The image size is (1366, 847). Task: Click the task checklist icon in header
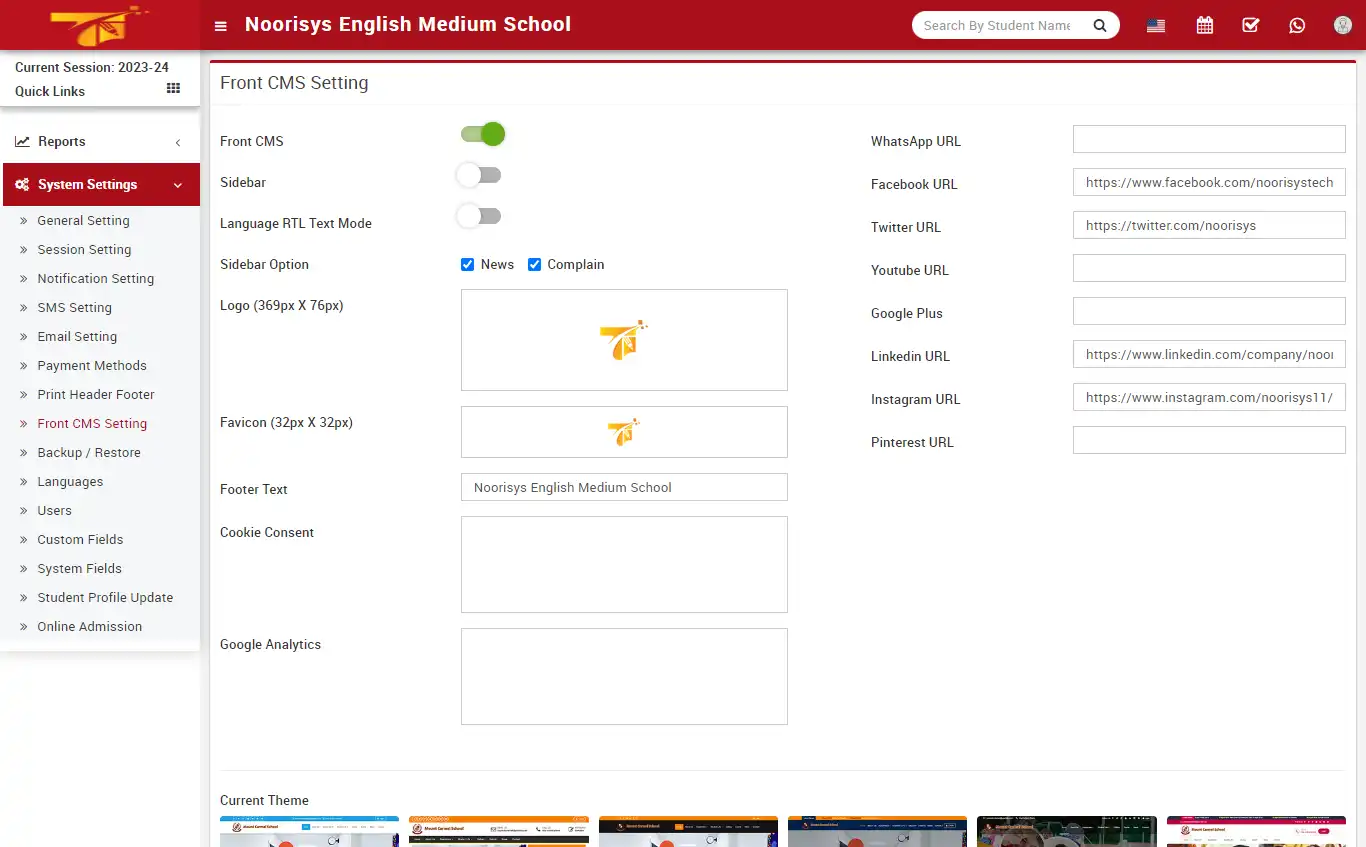(1250, 25)
